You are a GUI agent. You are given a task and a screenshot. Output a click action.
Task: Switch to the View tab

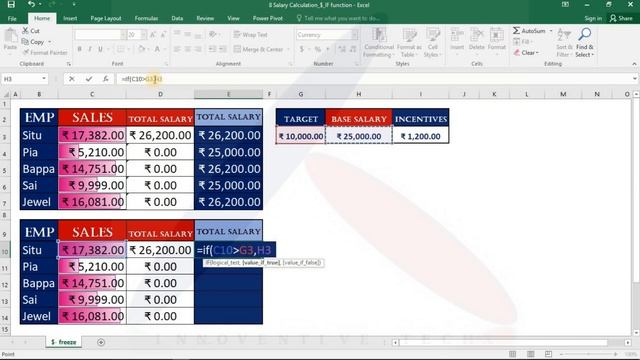coord(233,18)
